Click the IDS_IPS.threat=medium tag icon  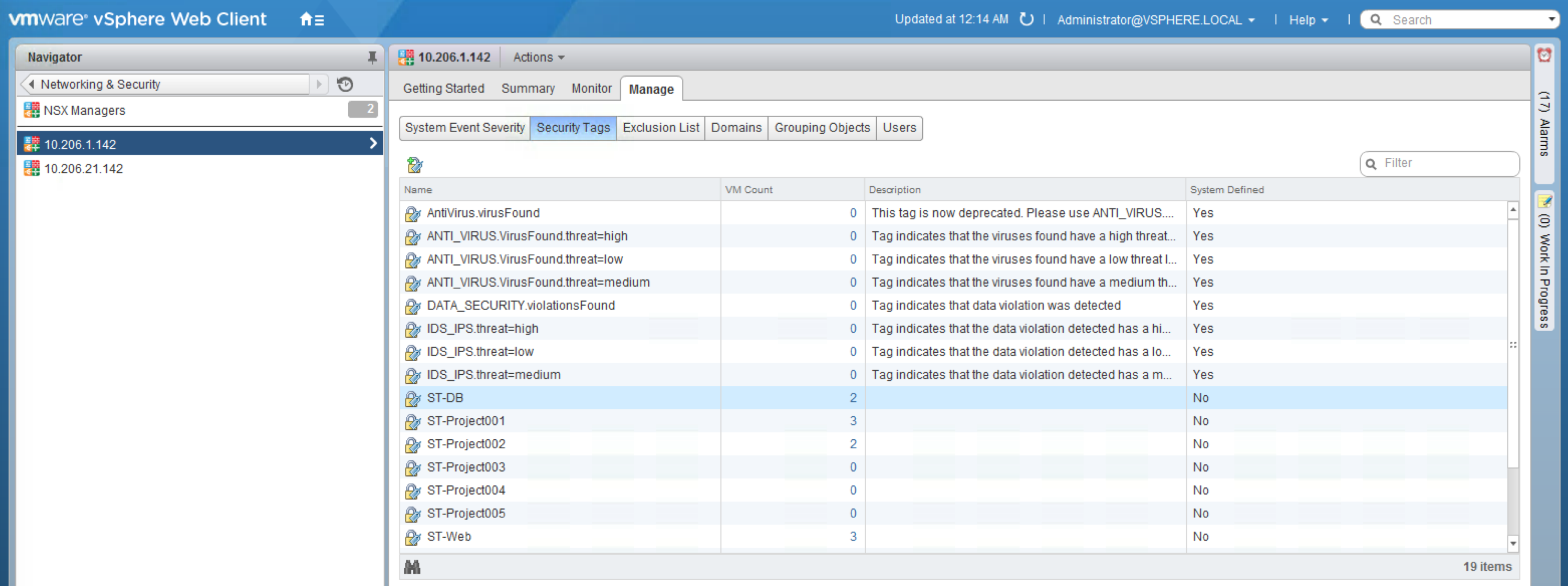[413, 375]
